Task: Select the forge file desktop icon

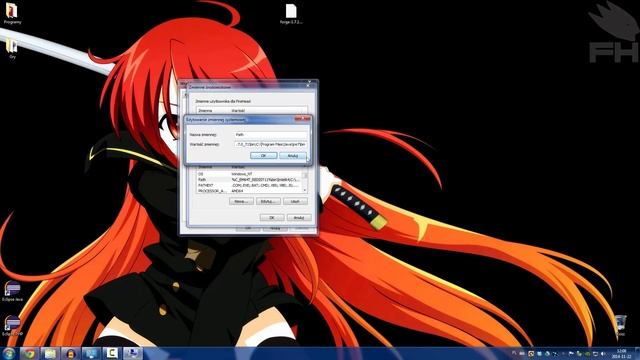Action: coord(291,14)
